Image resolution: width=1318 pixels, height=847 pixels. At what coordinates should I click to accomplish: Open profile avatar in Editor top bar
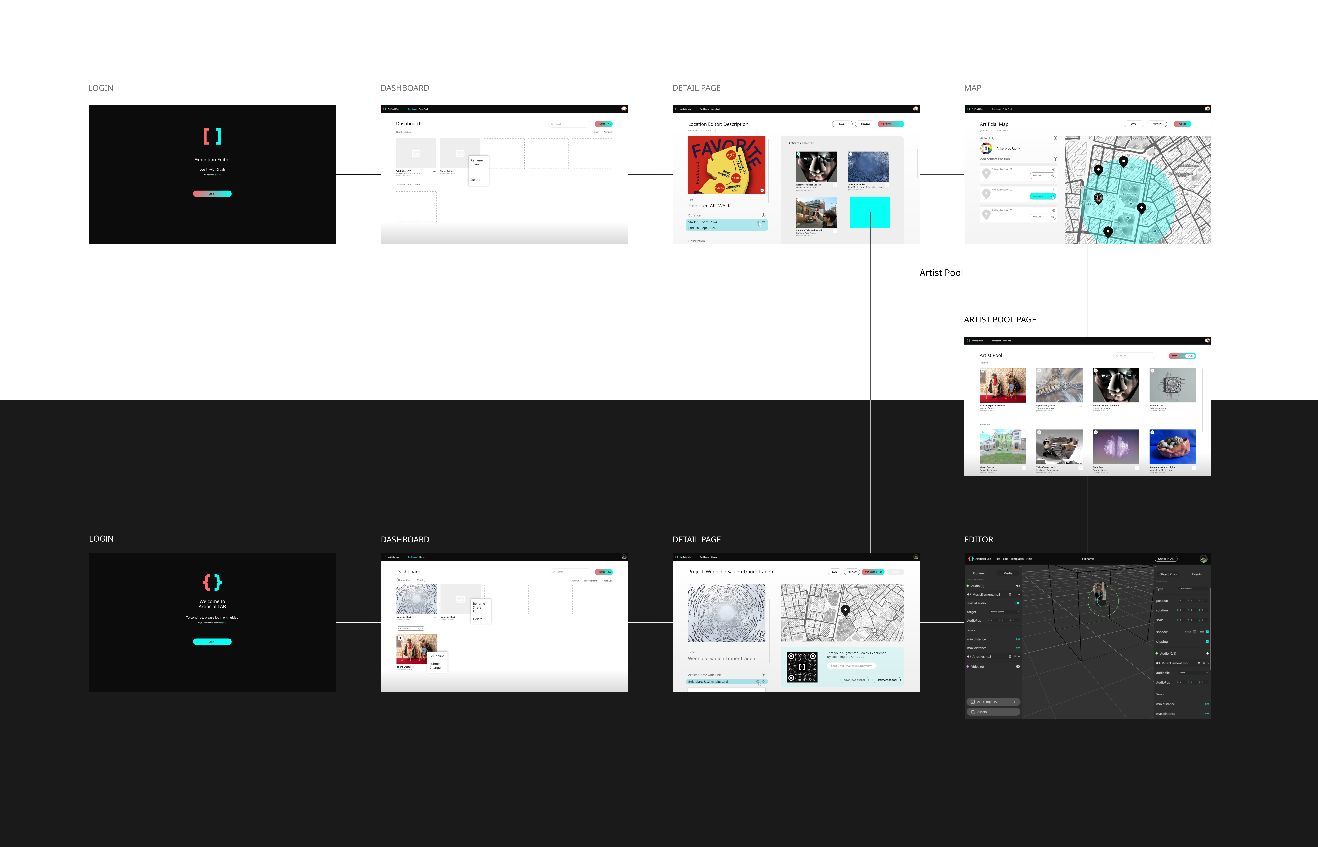coord(1204,559)
